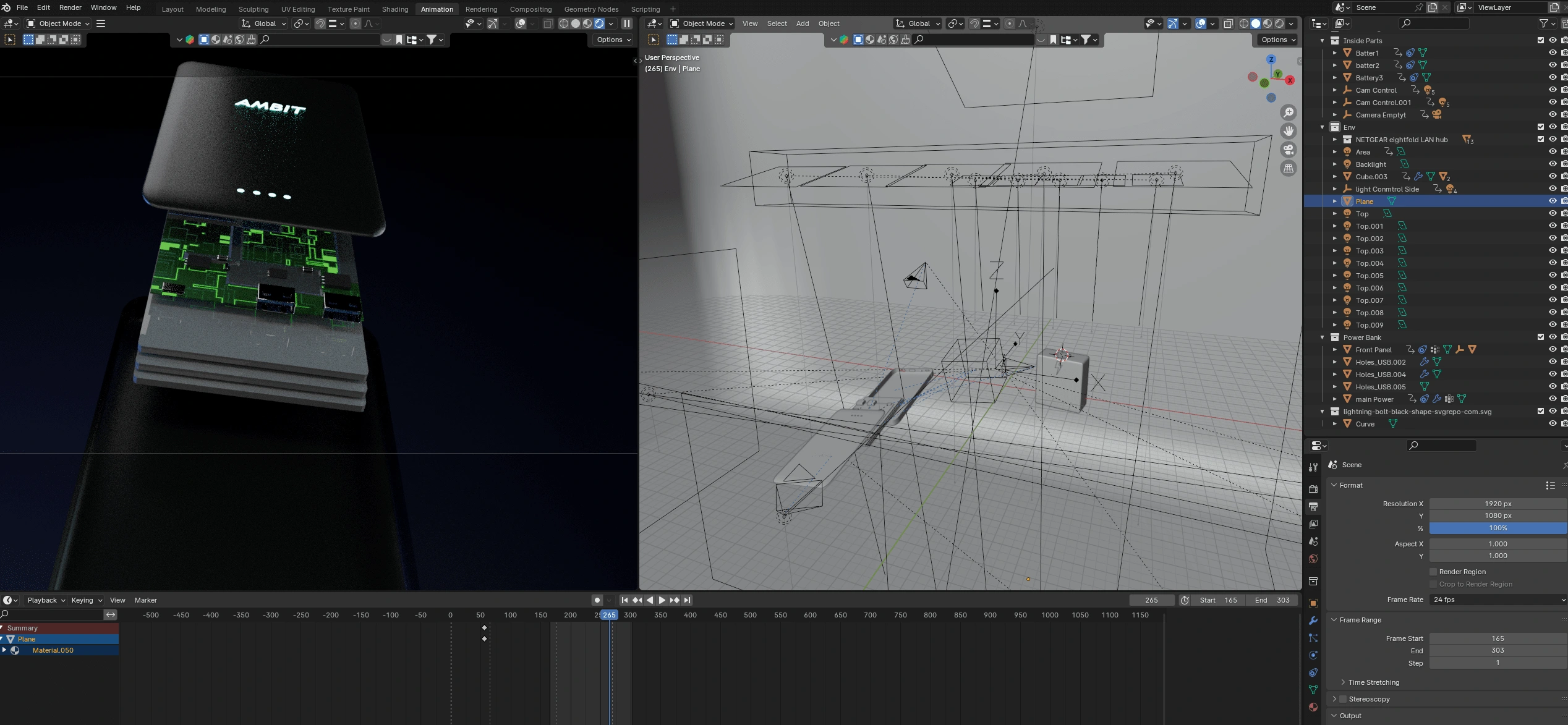This screenshot has width=1568, height=725.
Task: Hide the Plane object with eye icon
Action: pos(1552,201)
